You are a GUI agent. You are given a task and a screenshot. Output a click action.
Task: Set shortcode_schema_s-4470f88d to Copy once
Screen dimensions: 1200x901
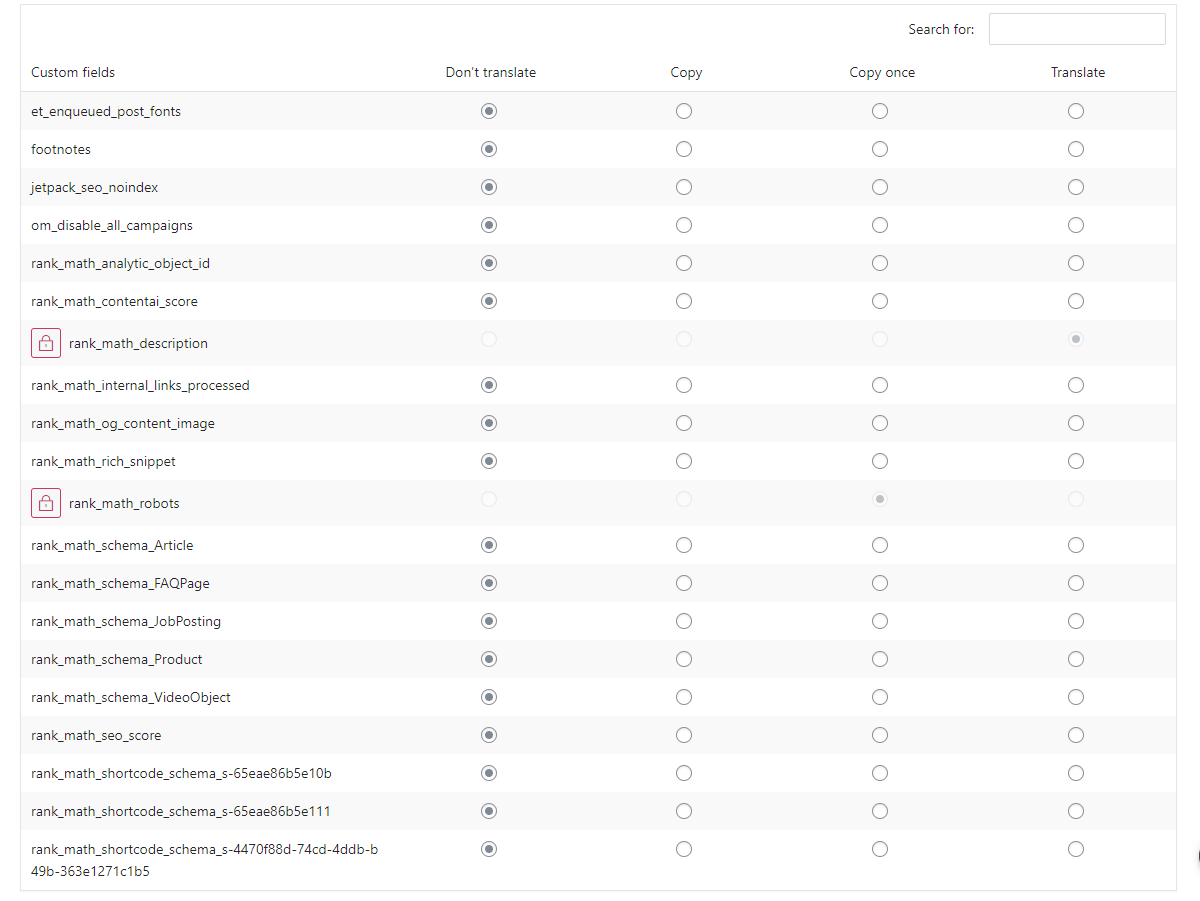pyautogui.click(x=880, y=849)
